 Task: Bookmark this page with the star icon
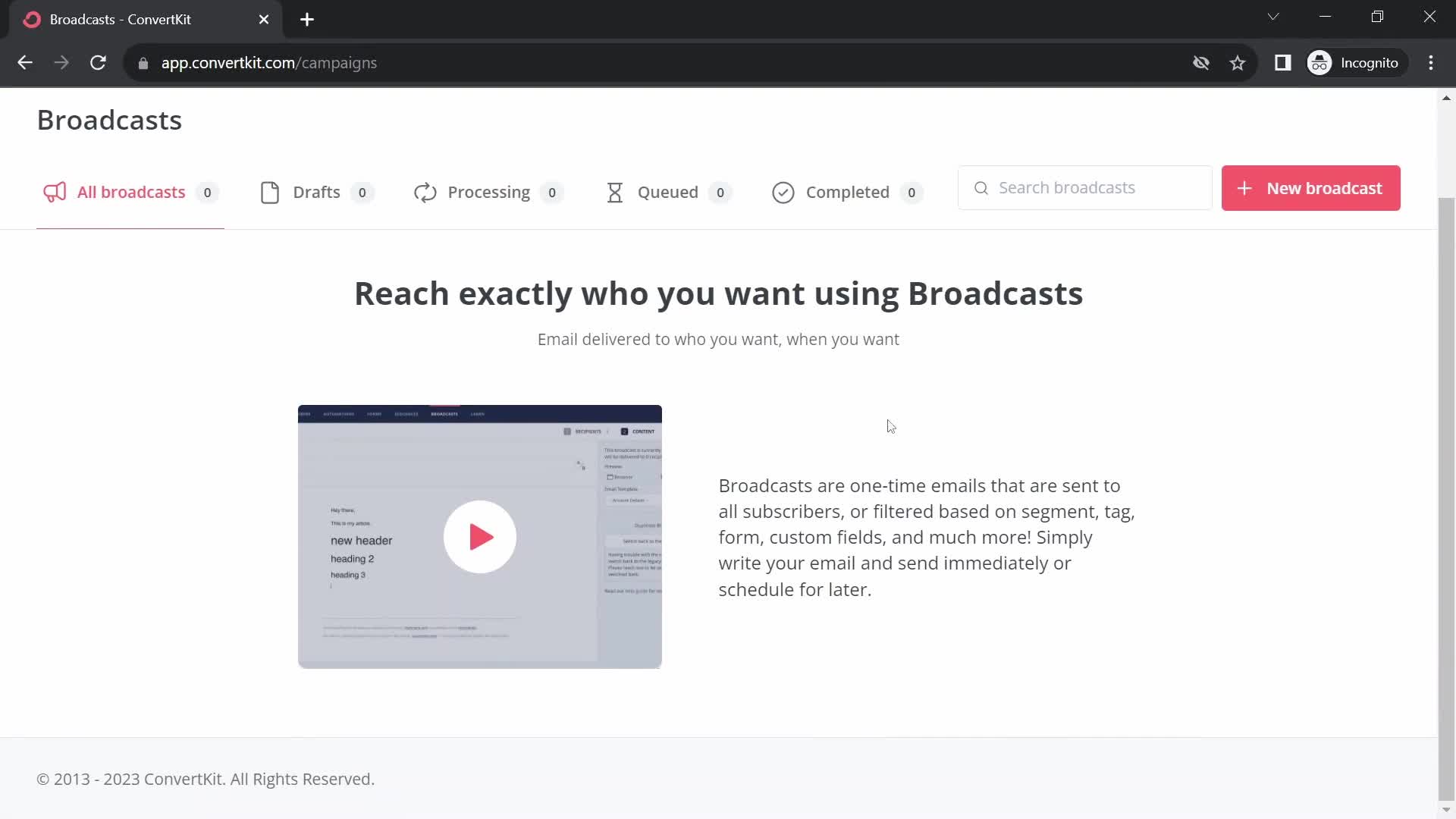tap(1238, 63)
